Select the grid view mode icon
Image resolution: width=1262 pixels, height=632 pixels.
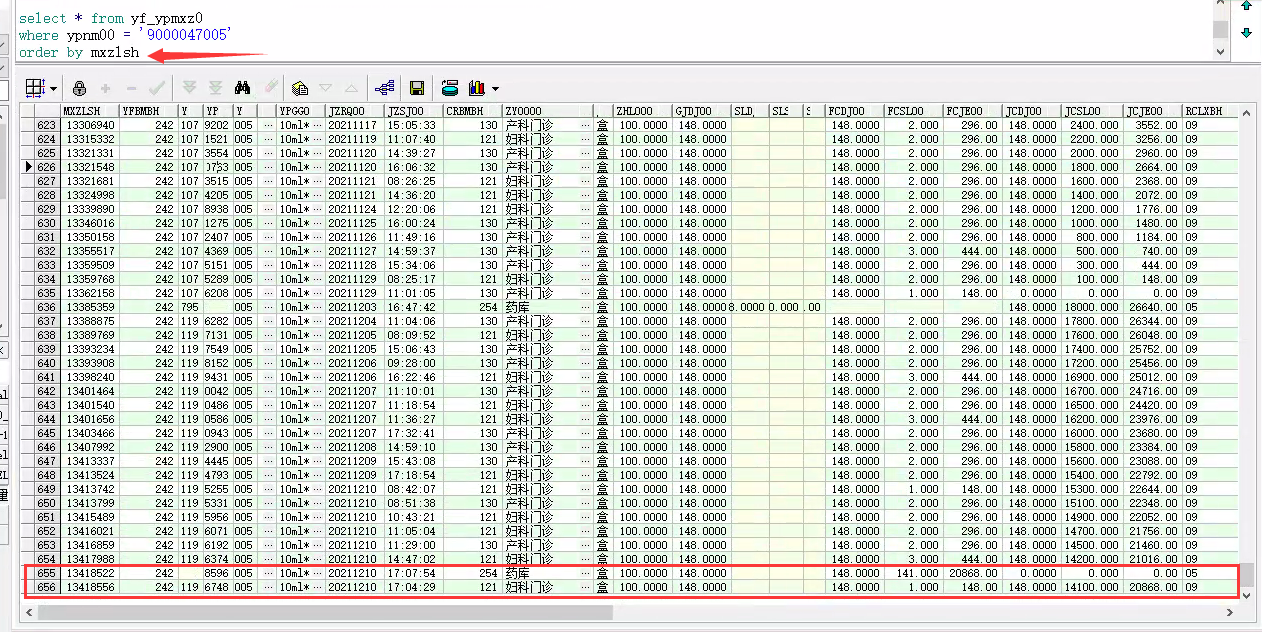34,88
